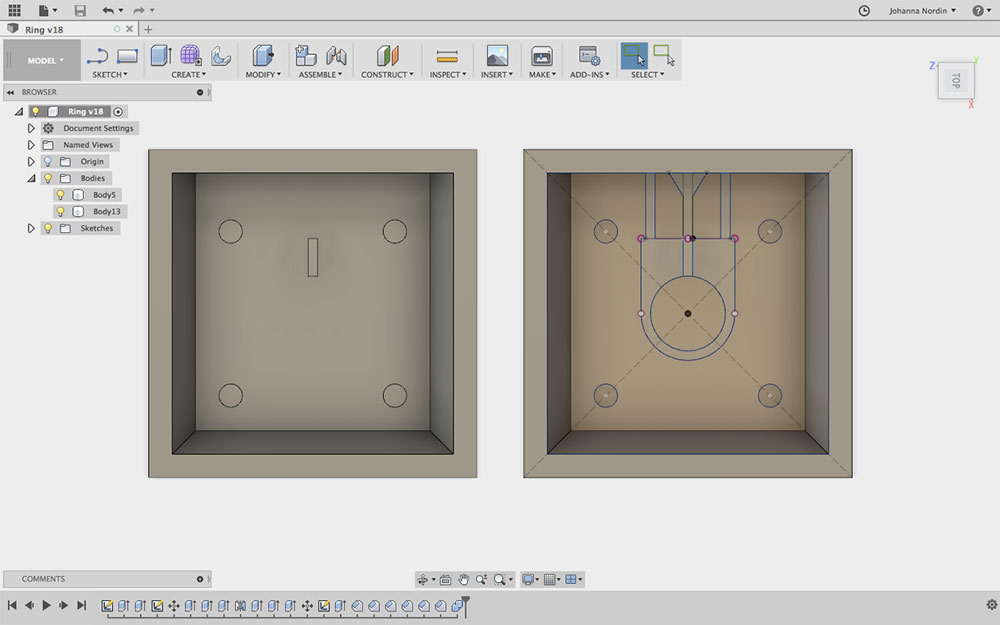1000x625 pixels.
Task: Play the timeline
Action: pos(46,605)
